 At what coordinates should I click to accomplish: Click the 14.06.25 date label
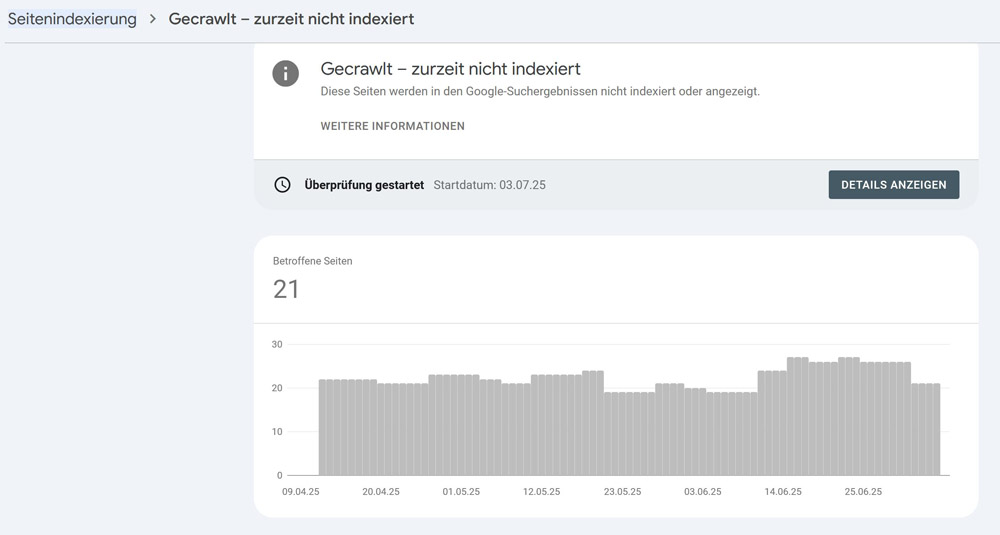tap(783, 492)
